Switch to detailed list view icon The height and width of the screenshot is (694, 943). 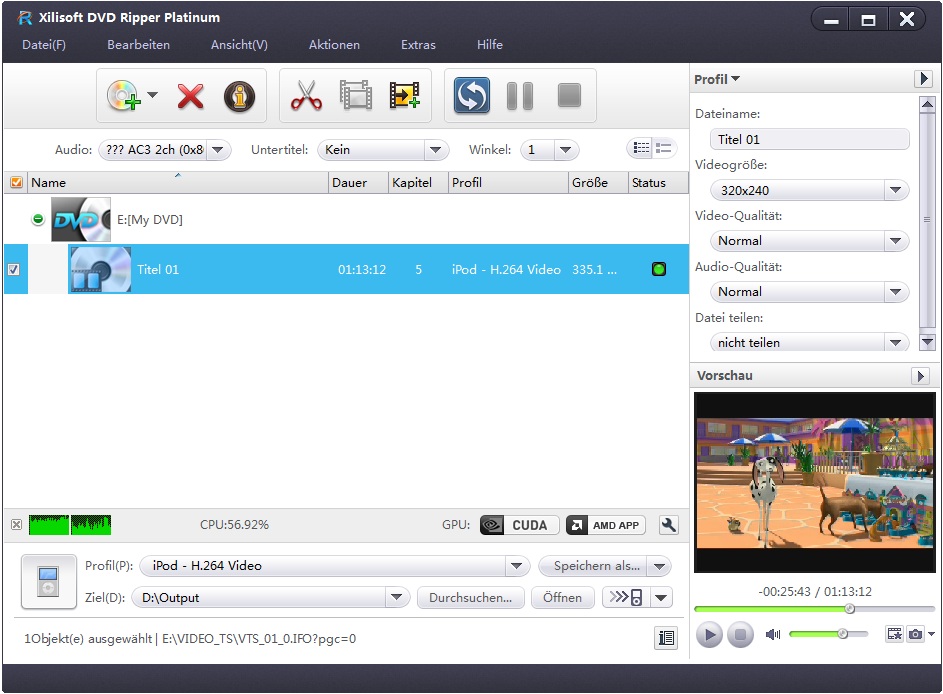point(641,148)
